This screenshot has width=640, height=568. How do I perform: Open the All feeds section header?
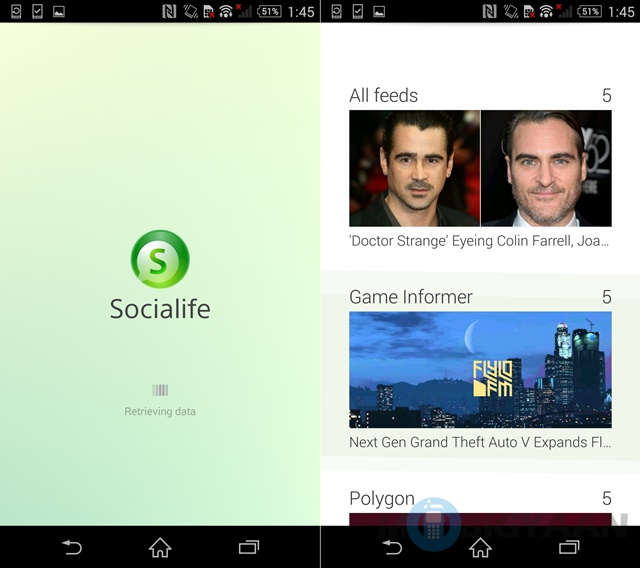point(383,95)
